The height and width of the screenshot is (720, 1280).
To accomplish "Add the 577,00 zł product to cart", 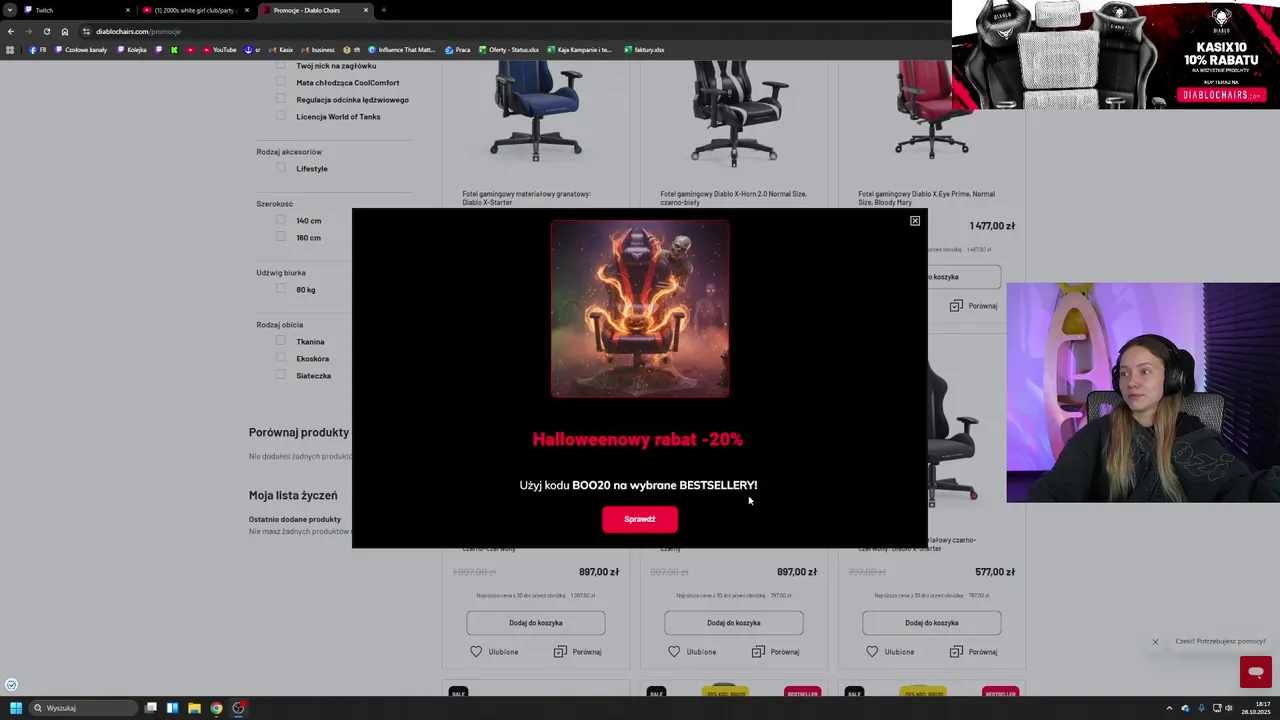I will (x=932, y=623).
